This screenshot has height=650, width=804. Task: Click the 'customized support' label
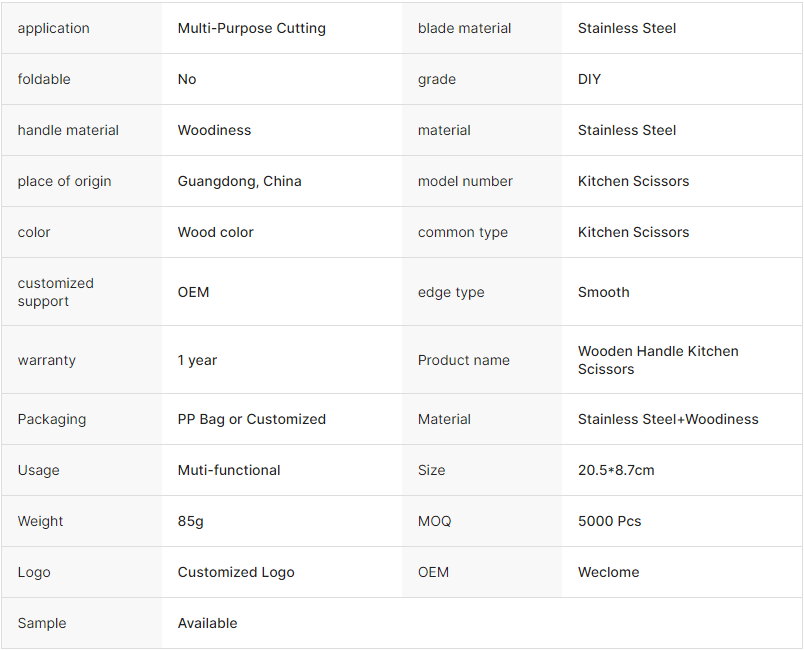pos(55,292)
